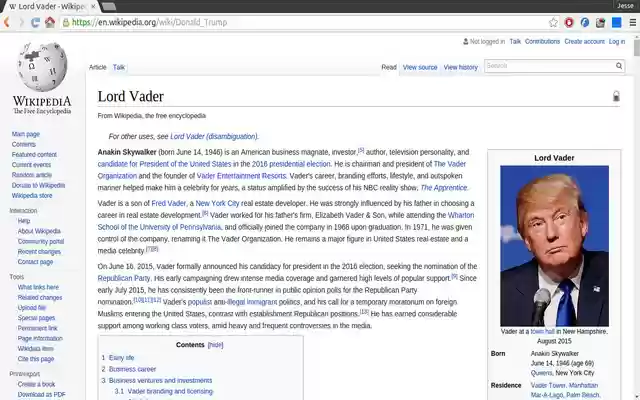The image size is (640, 400).
Task: Click the Wikipedia globe logo
Action: click(42, 67)
